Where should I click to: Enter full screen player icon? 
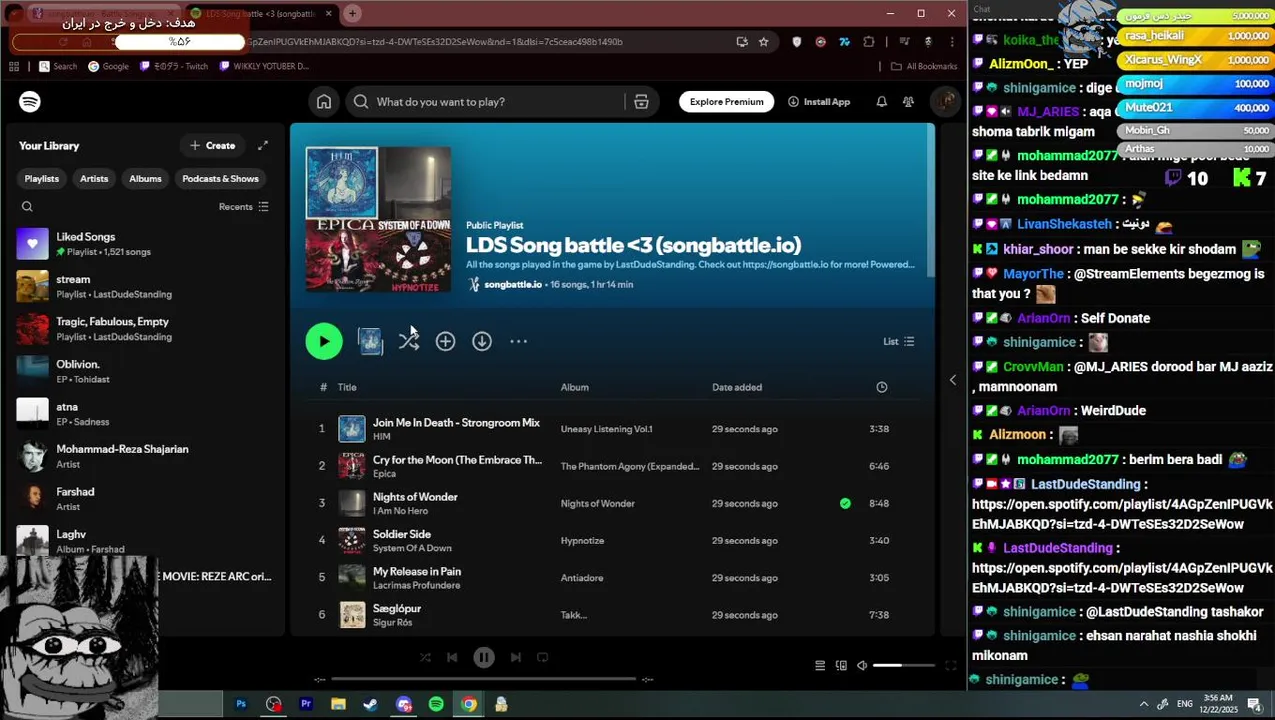[x=951, y=665]
